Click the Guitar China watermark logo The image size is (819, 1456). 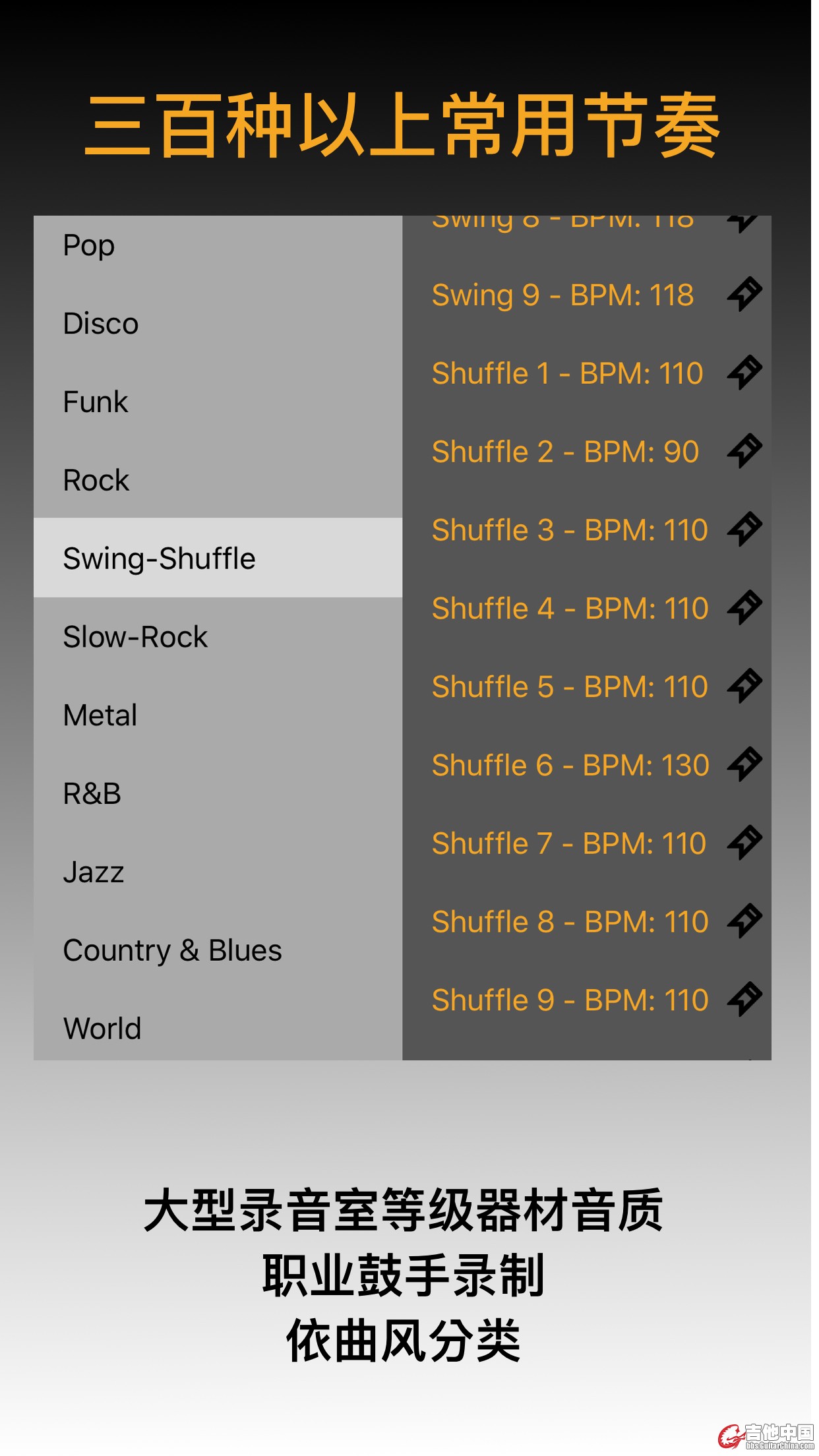(766, 1435)
